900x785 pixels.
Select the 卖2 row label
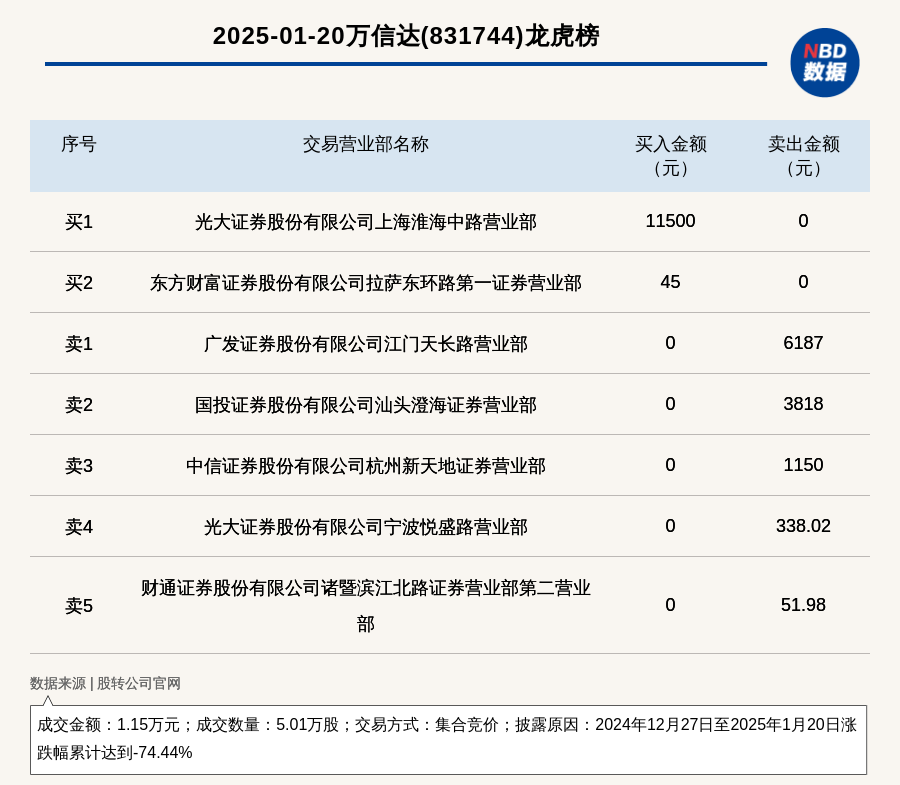pos(79,405)
